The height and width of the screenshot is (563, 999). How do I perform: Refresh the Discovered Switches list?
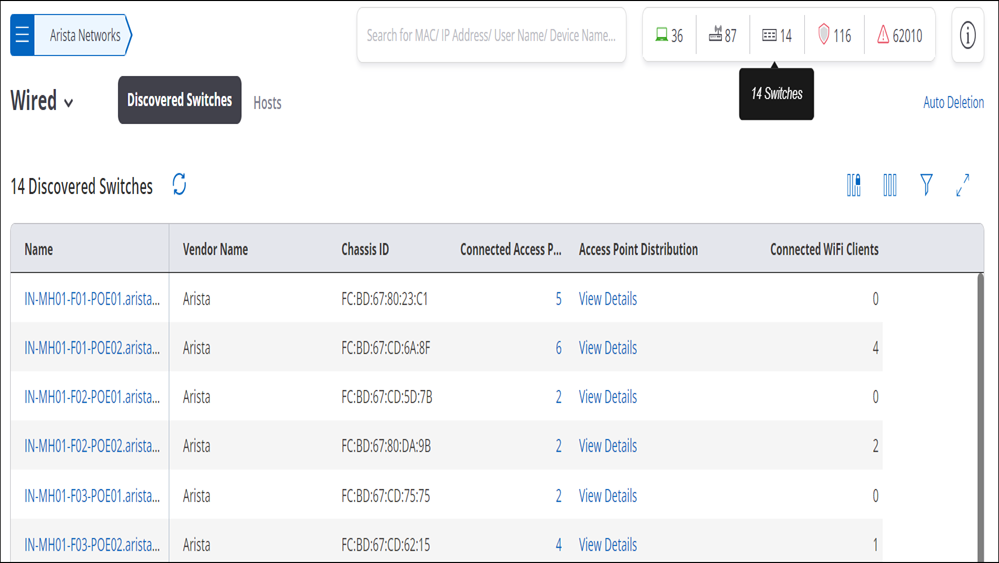[x=180, y=185]
